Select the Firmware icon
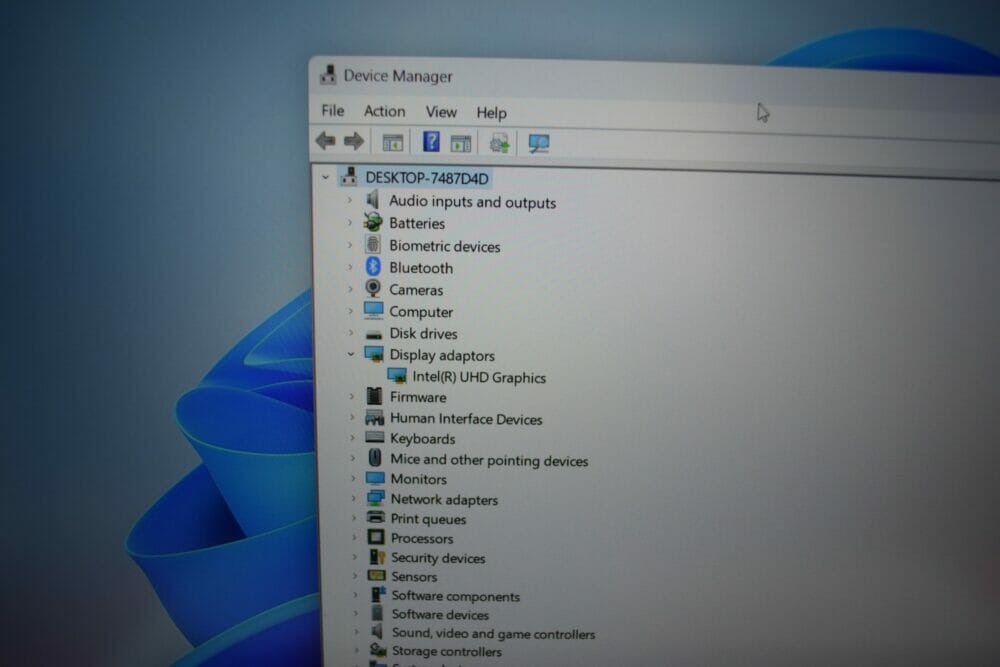This screenshot has height=667, width=1000. coord(375,396)
